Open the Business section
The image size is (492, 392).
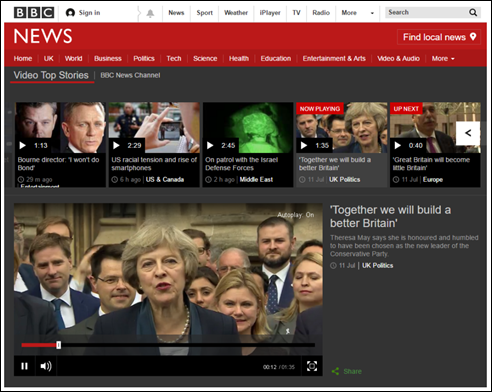click(108, 59)
